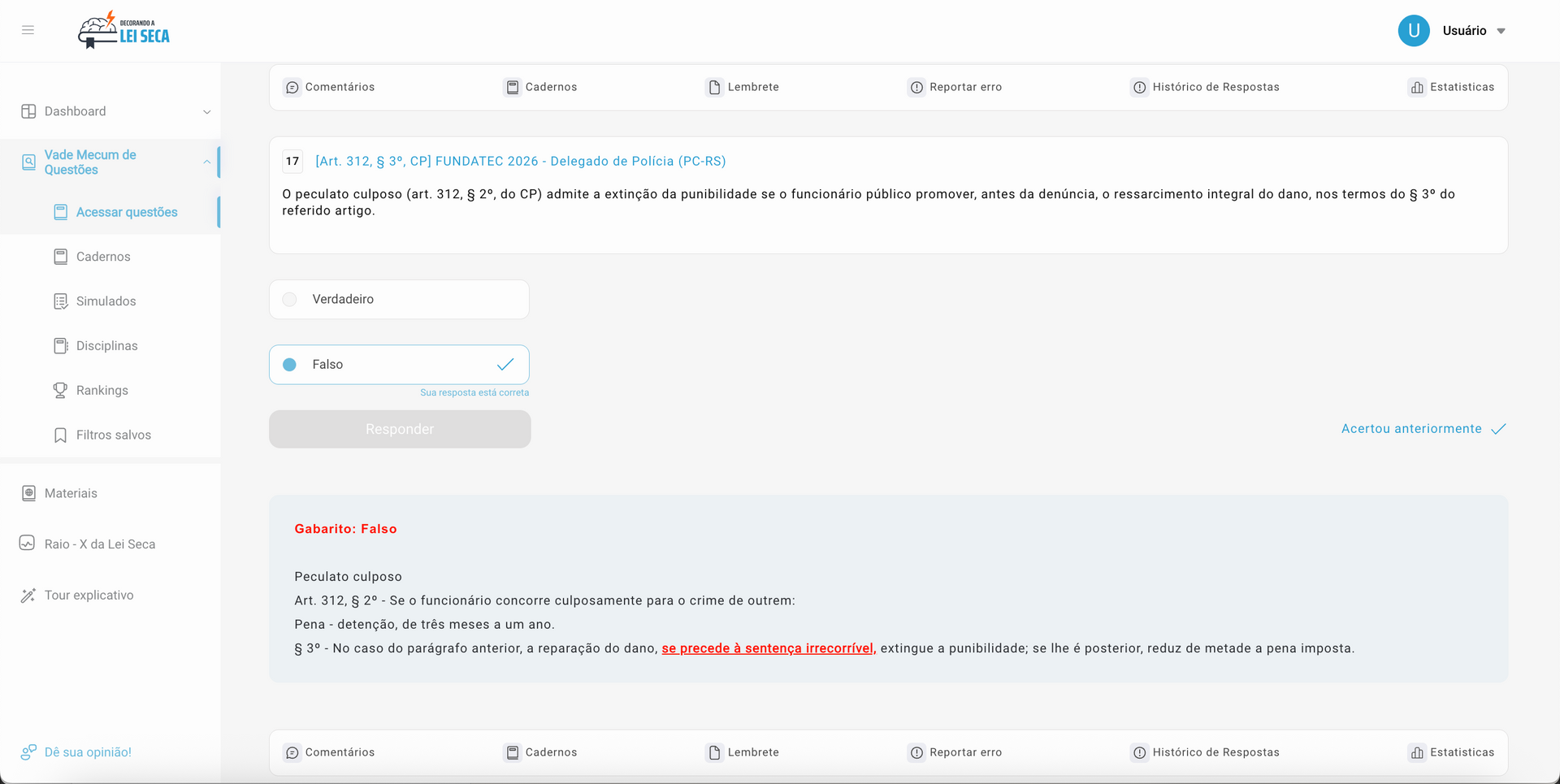Screen dimensions: 1560x784
Task: Click the Reportar erro icon
Action: click(916, 87)
